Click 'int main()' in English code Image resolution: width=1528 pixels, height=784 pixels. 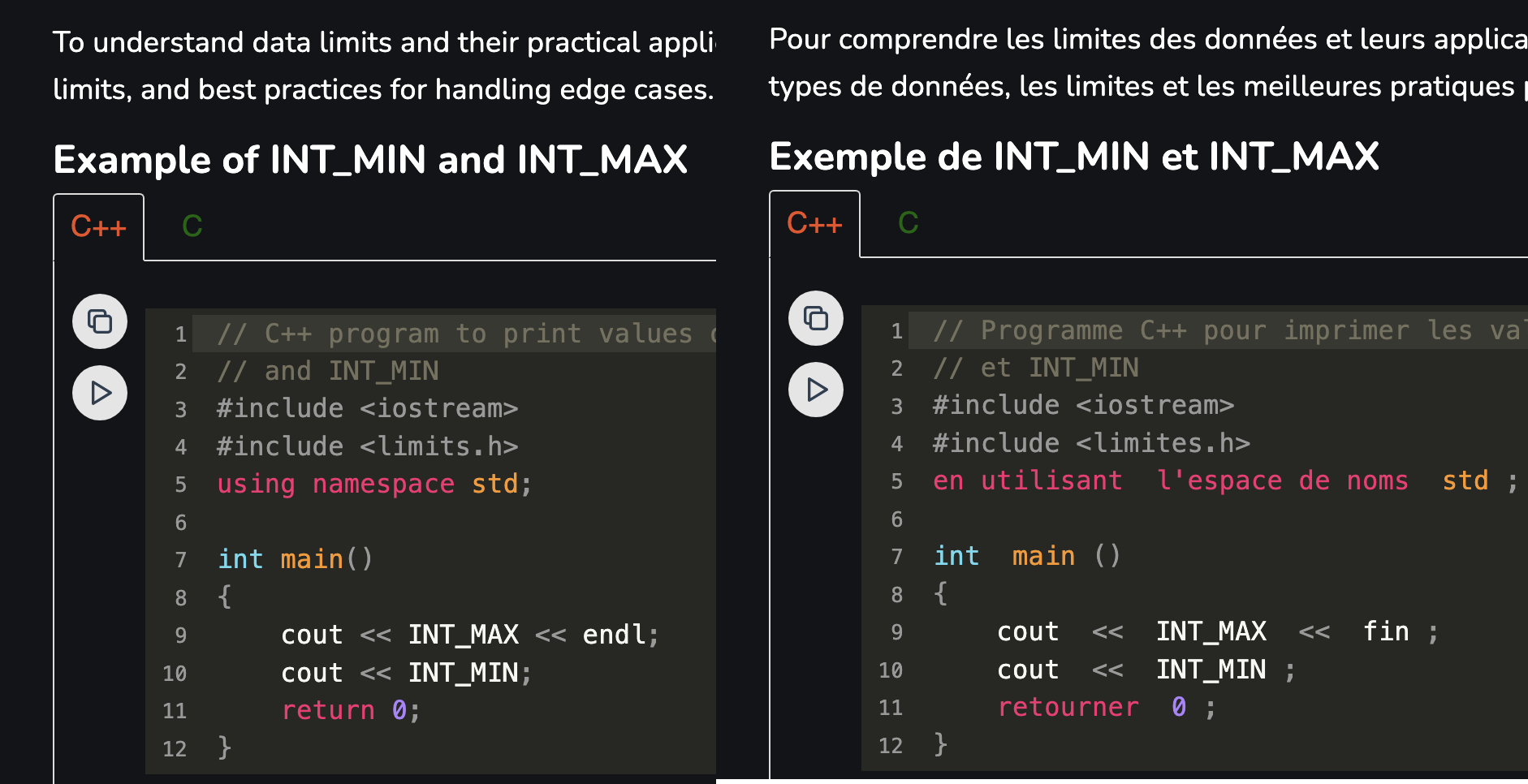(x=296, y=559)
